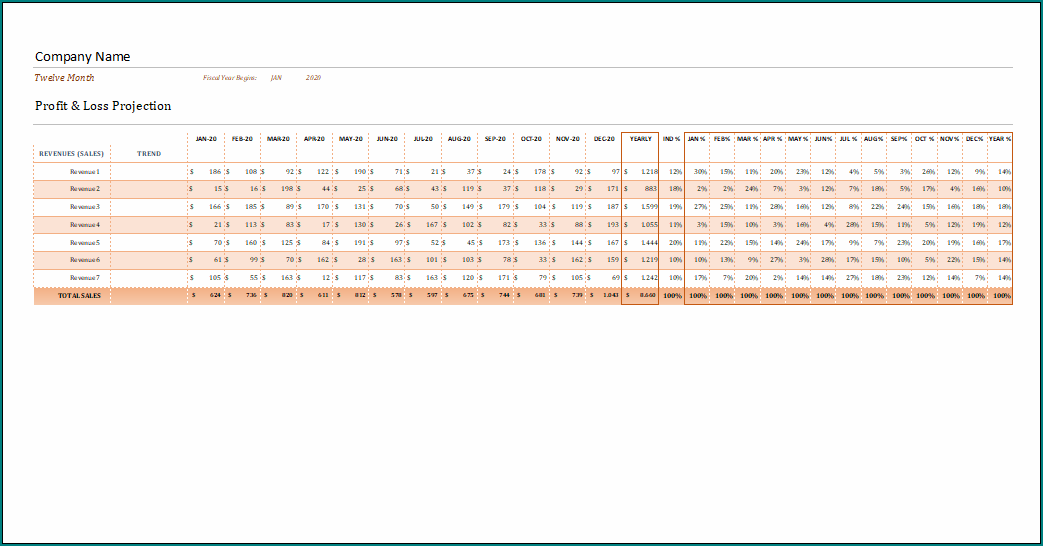This screenshot has width=1043, height=546.
Task: Click the Twelve Month subtitle
Action: (65, 78)
